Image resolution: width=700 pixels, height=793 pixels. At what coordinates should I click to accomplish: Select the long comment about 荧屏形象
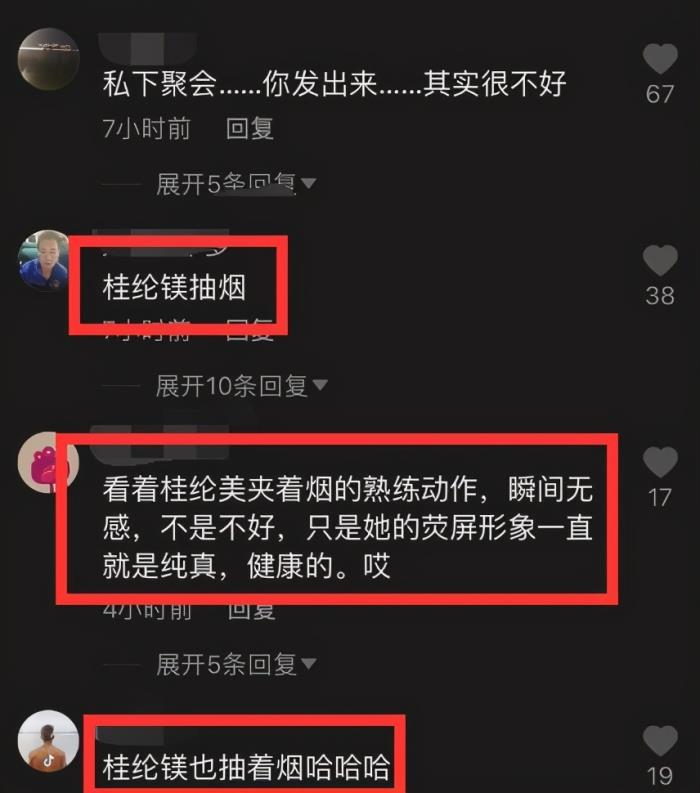[347, 527]
